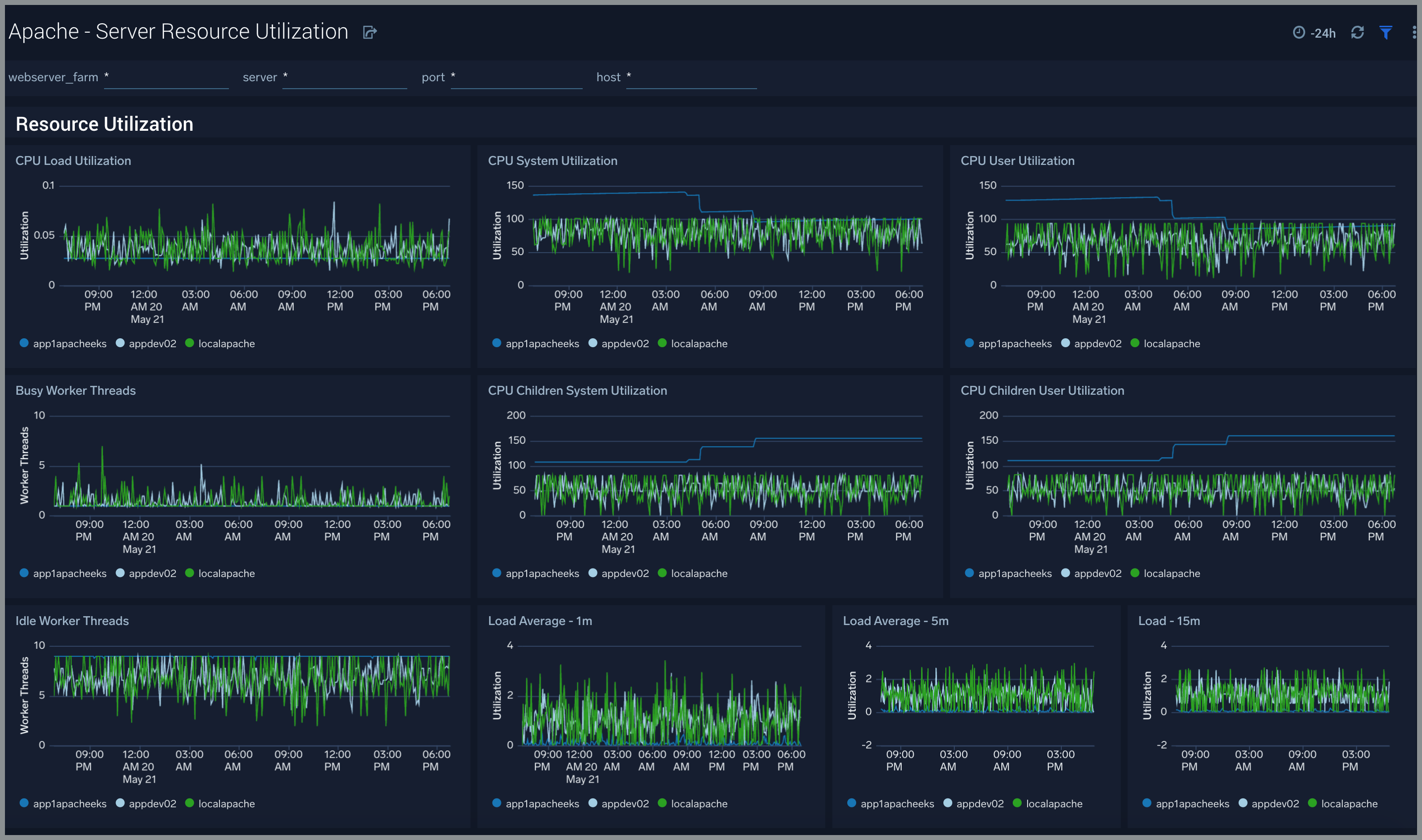Image resolution: width=1422 pixels, height=840 pixels.
Task: Click localapache legend dot in Load Average - 5m
Action: coord(1017,803)
